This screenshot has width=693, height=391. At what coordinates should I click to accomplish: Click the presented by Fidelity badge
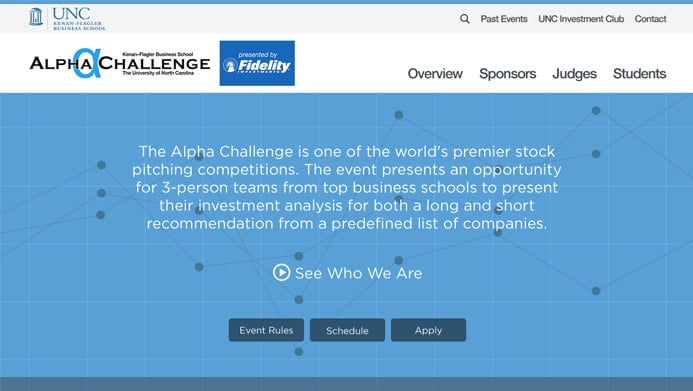(x=257, y=63)
